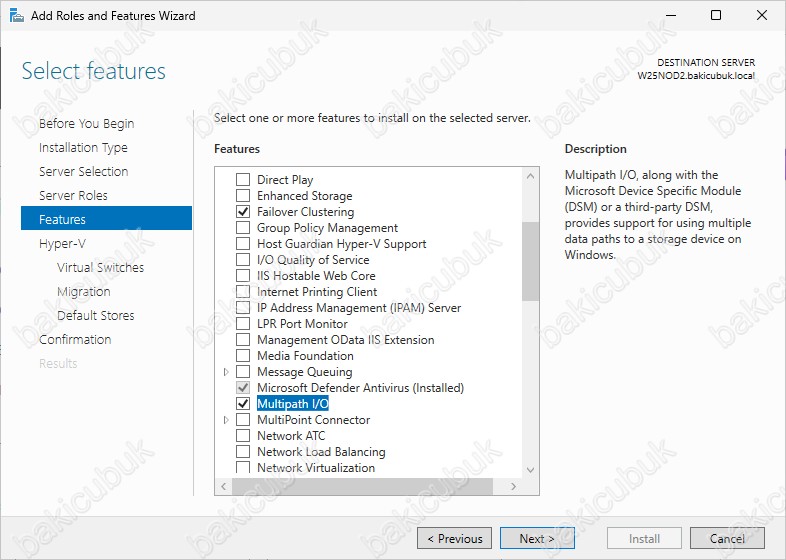Check the Message Queuing checkbox
Viewport: 786px width, 560px height.
(243, 372)
